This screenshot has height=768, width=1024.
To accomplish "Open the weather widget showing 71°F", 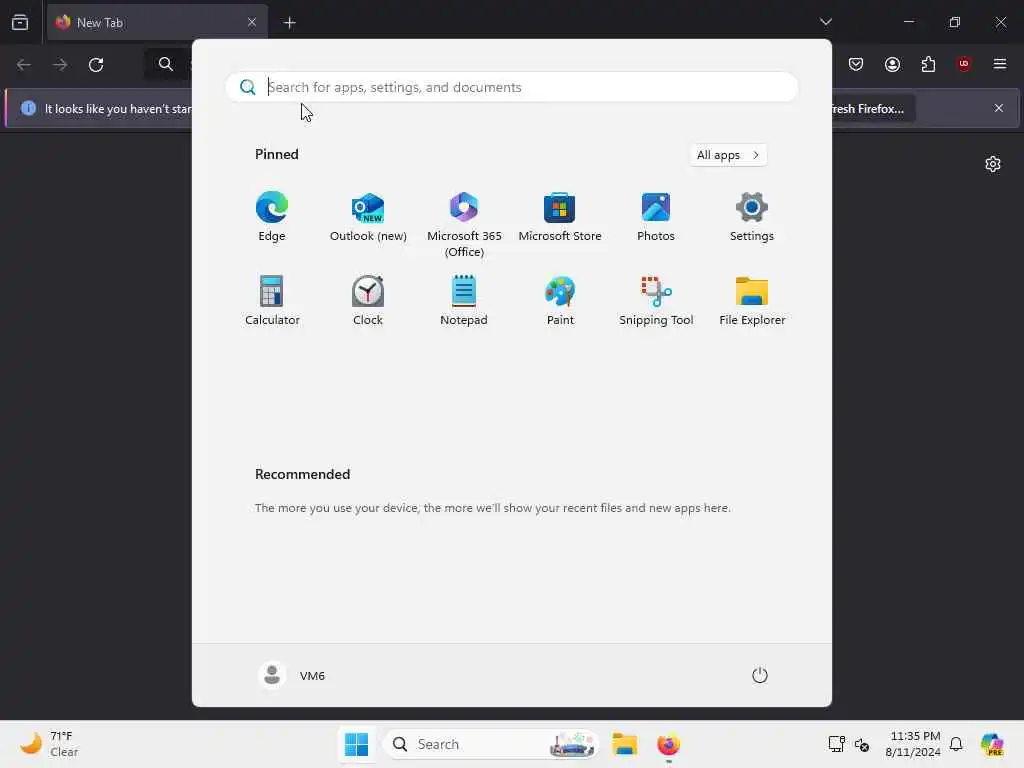I will point(49,744).
